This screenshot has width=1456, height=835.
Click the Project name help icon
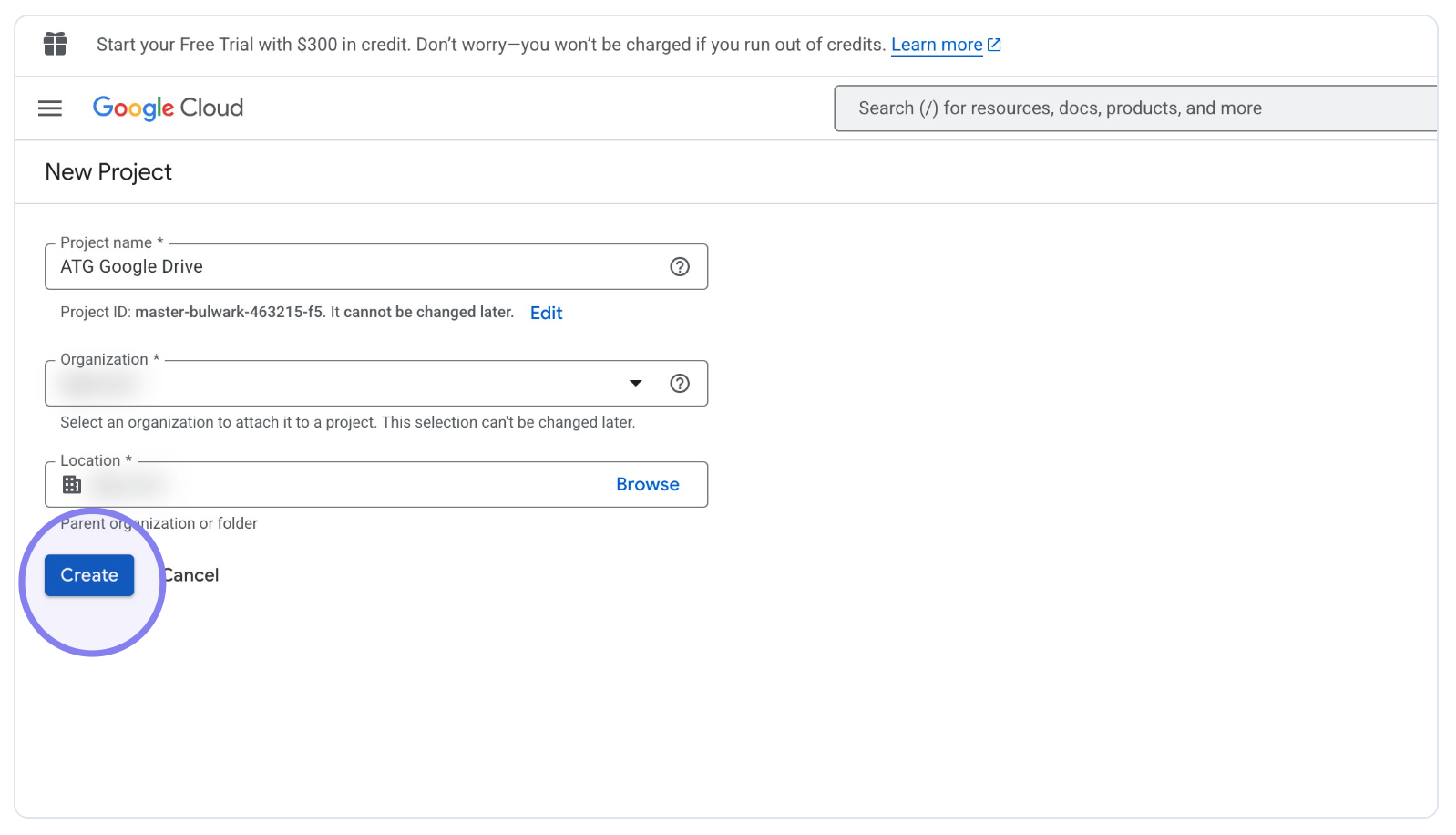click(680, 266)
